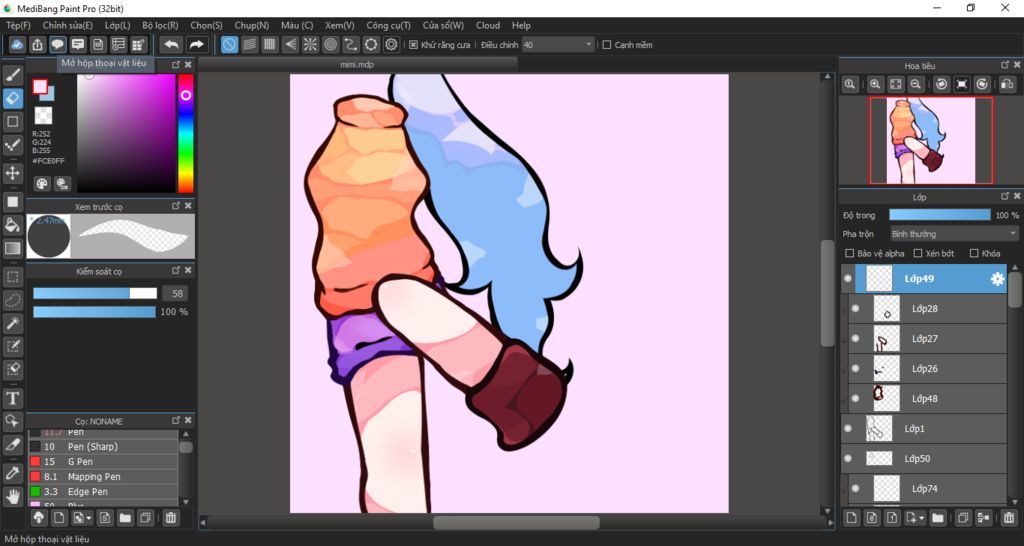Viewport: 1024px width, 546px height.
Task: Open add-brush dropdown arrow in brush panel
Action: [89, 519]
